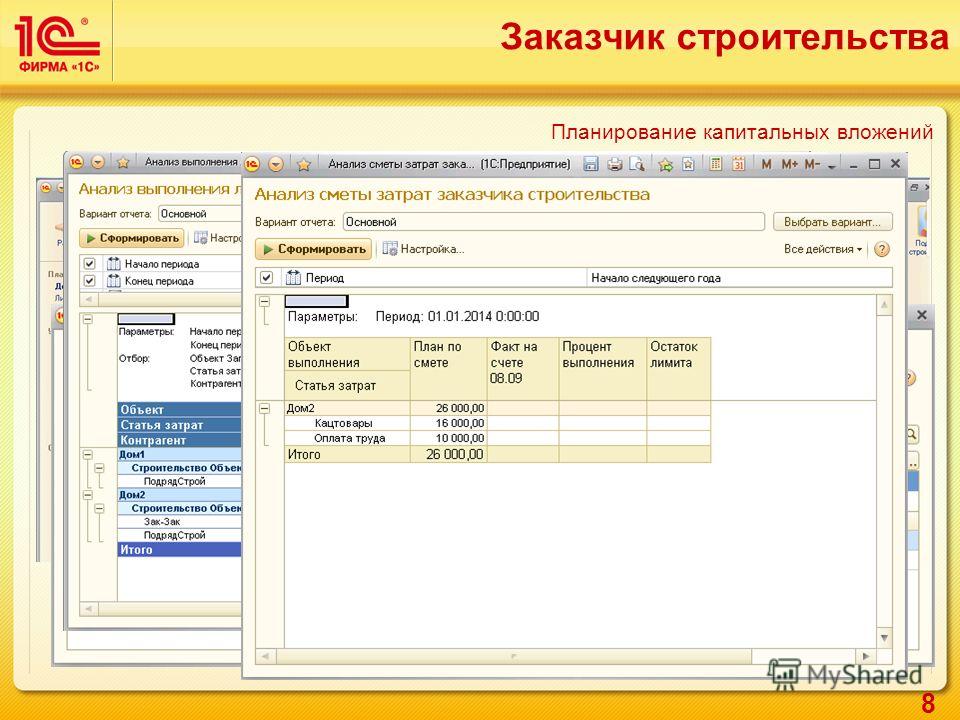
Task: Click the Save icon in the front window title bar
Action: (591, 164)
